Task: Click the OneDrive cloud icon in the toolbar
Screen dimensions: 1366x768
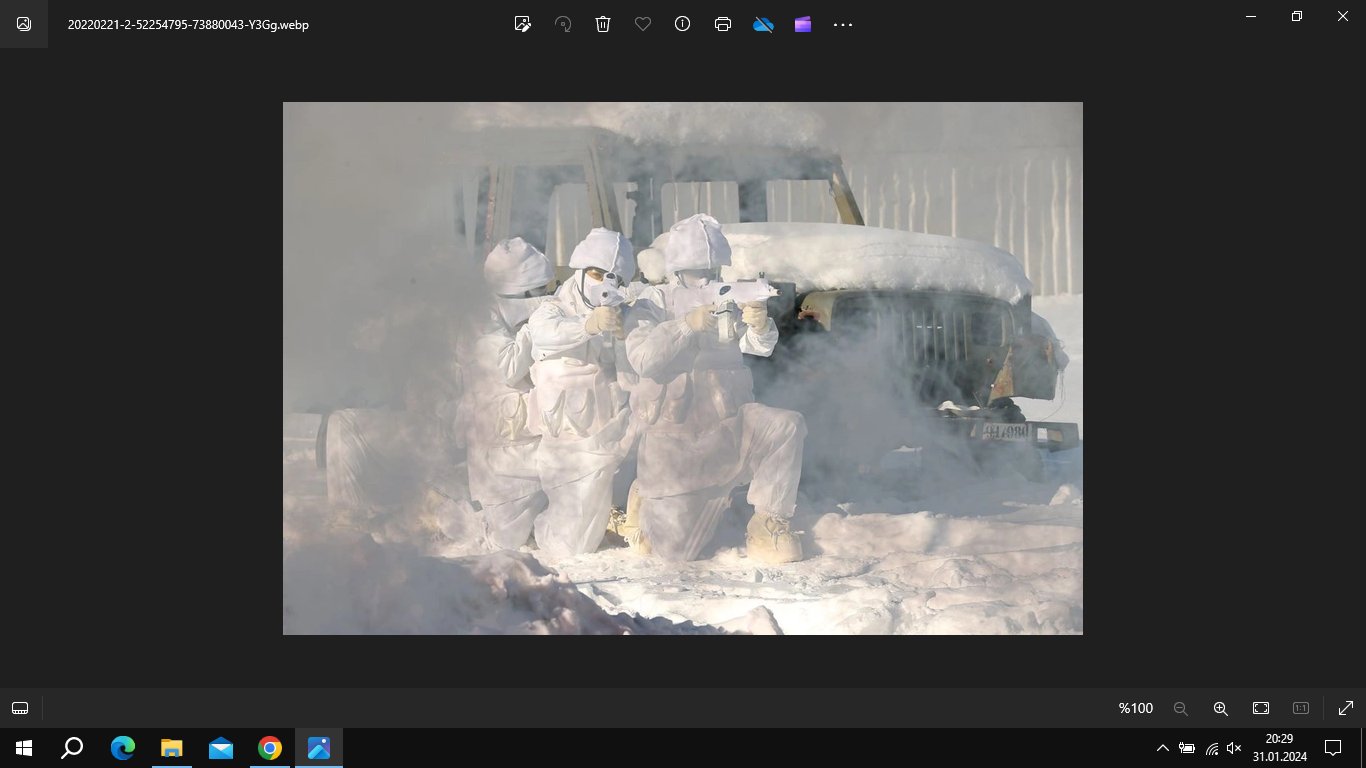Action: [x=763, y=24]
